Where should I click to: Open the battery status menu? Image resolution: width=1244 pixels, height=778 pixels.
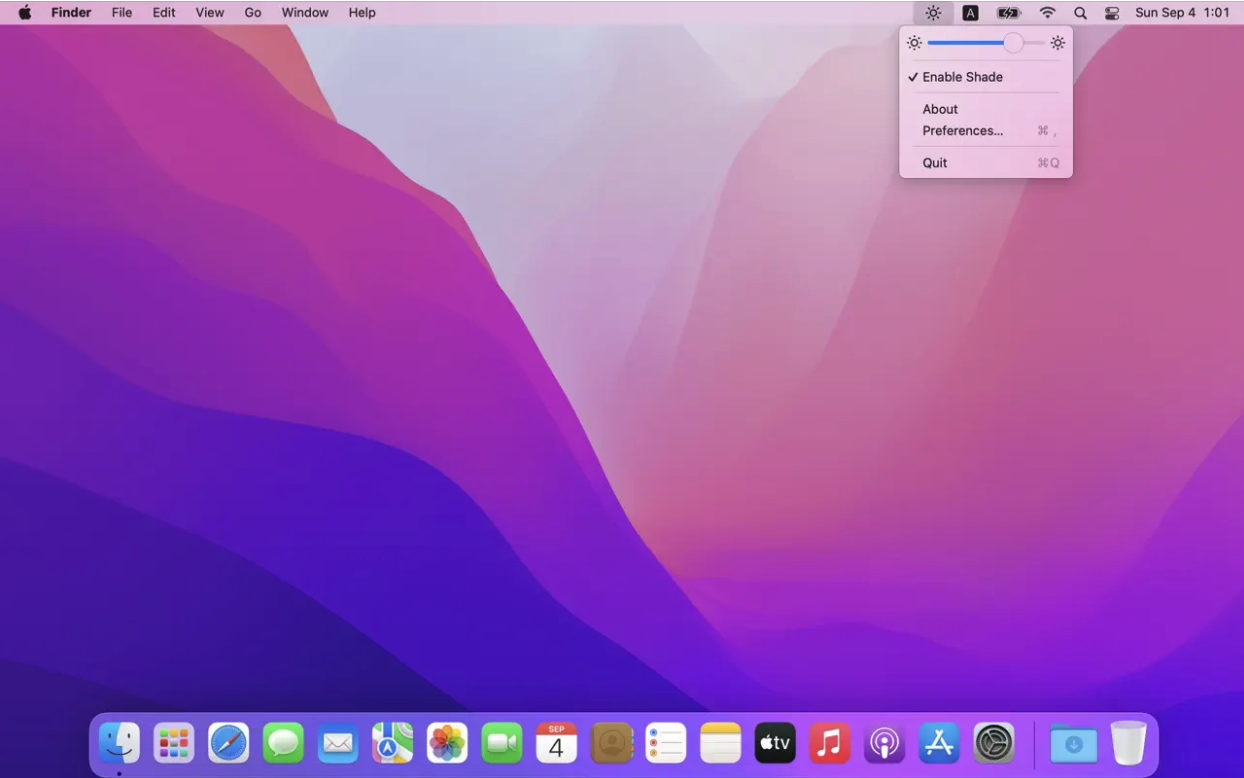pyautogui.click(x=1008, y=13)
